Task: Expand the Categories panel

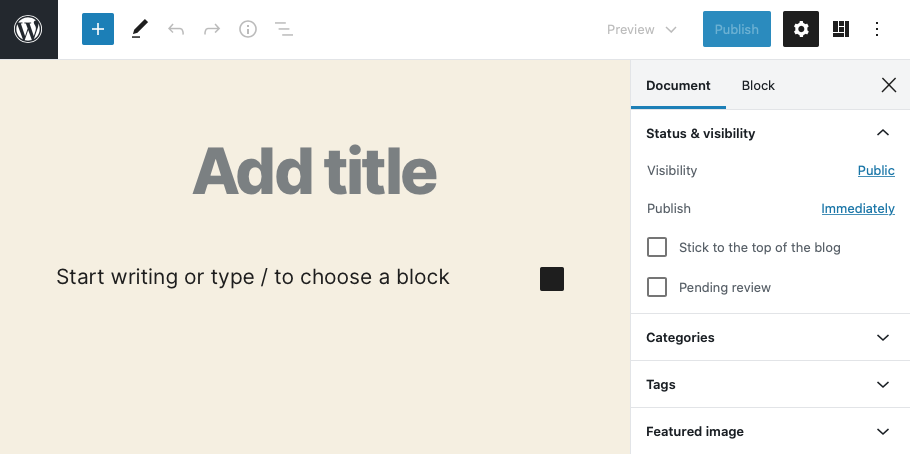Action: tap(770, 337)
